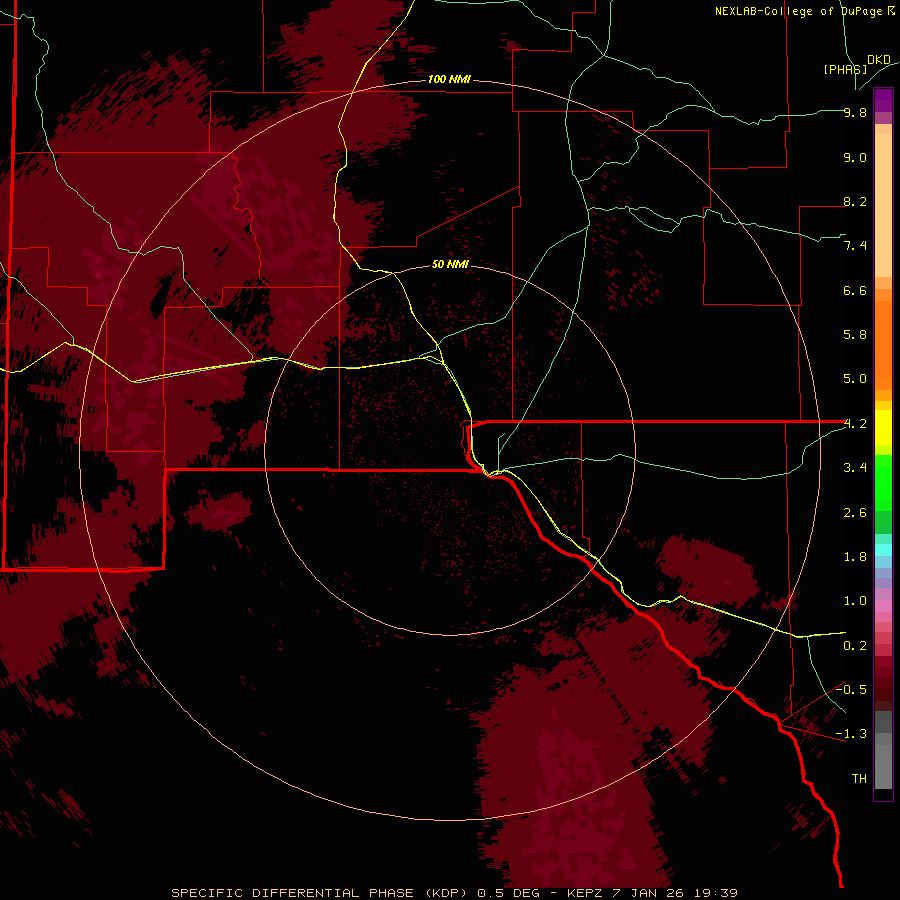Click the cyan segment of color bar
This screenshot has width=900, height=900.
tap(883, 550)
